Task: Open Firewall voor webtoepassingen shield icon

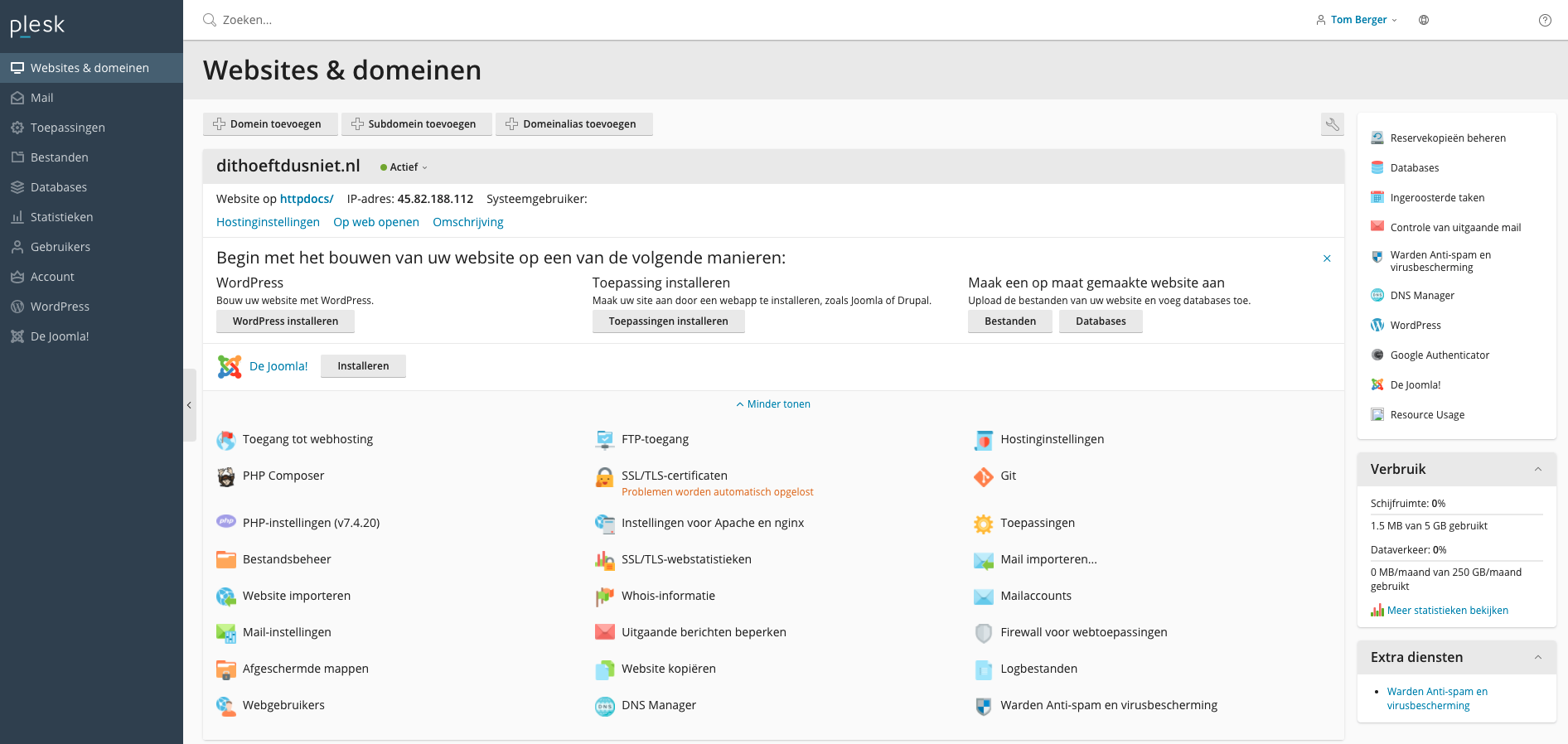Action: (x=984, y=633)
